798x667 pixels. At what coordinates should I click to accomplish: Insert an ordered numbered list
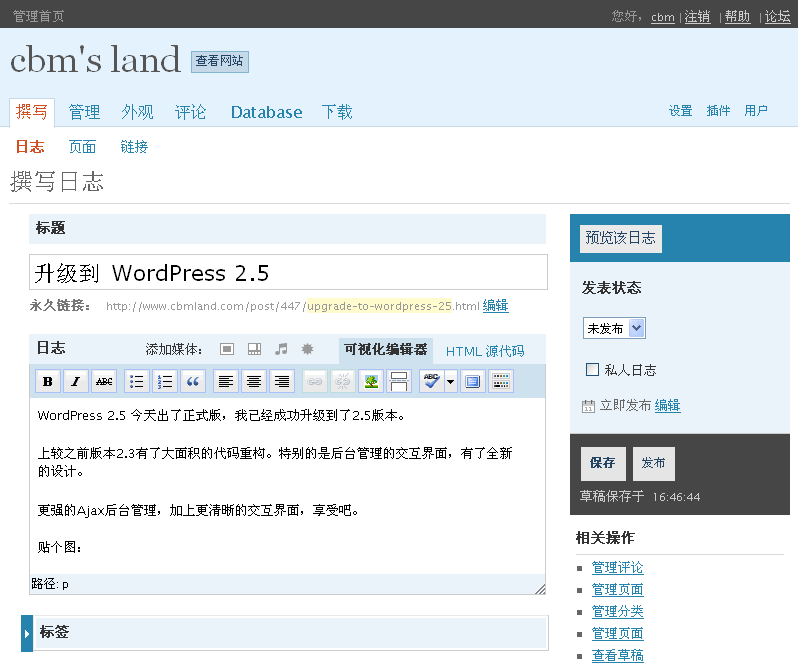tap(165, 381)
